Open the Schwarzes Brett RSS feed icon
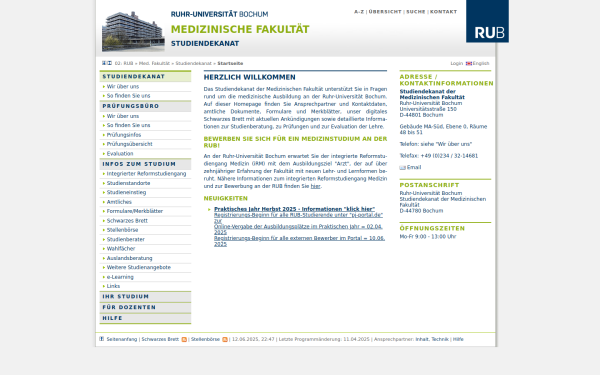 click(184, 339)
